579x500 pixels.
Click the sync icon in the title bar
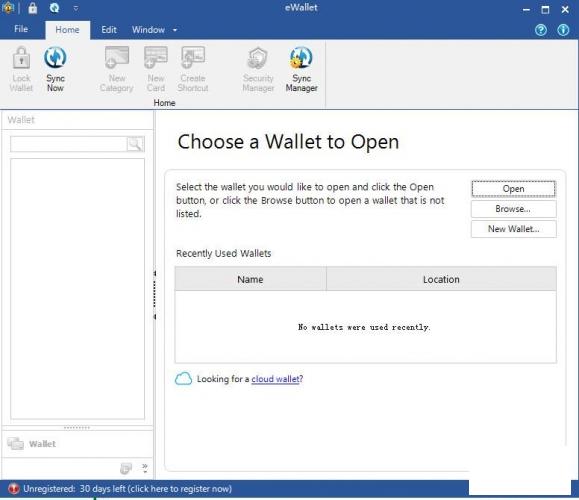coord(55,8)
